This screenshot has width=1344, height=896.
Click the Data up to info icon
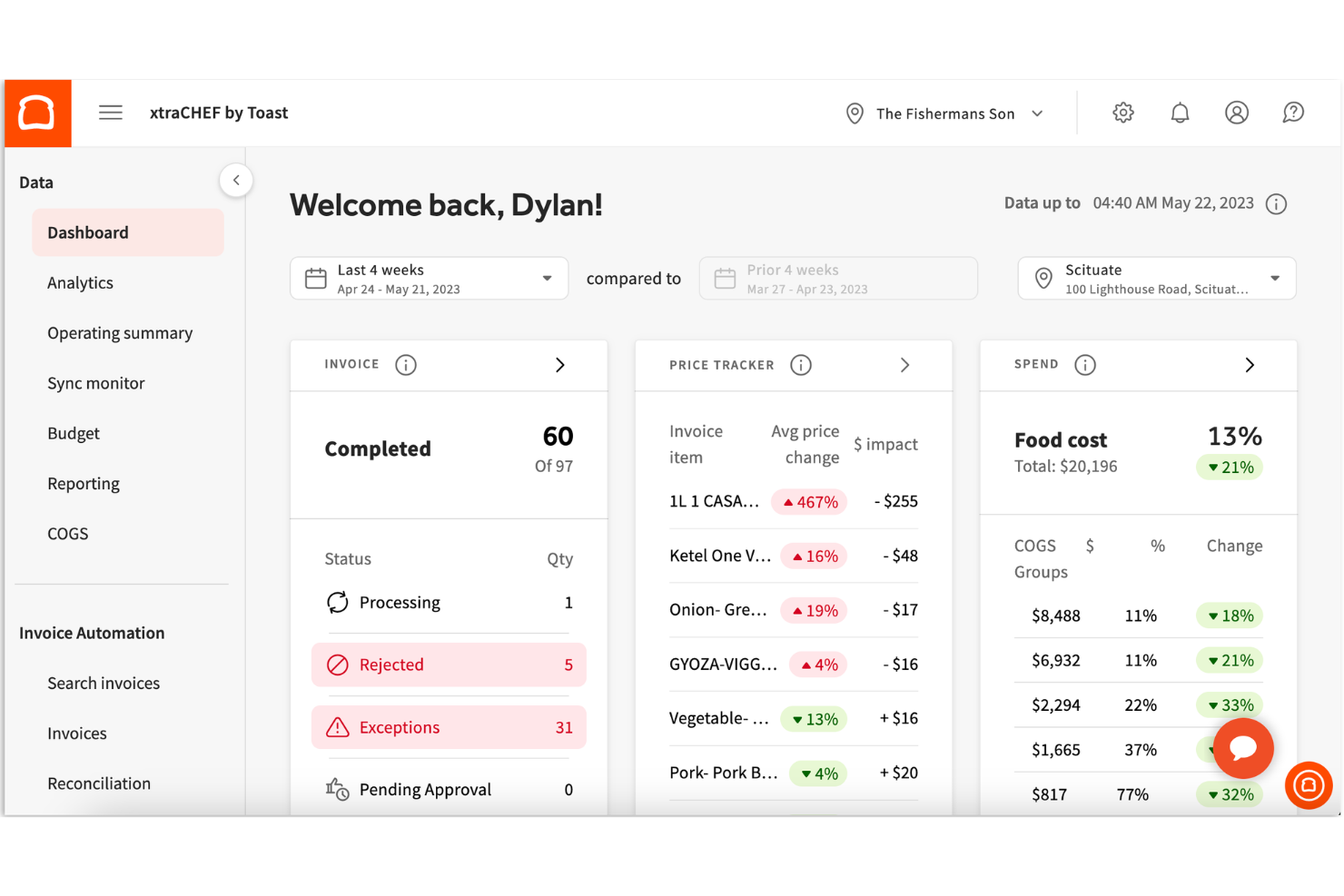click(1276, 203)
